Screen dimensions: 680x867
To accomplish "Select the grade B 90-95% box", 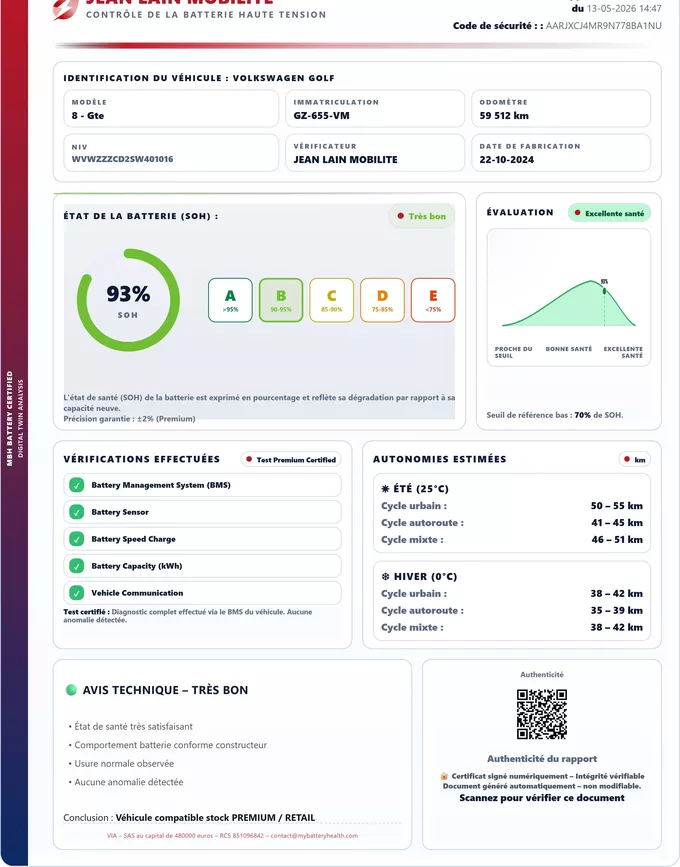I will click(281, 300).
